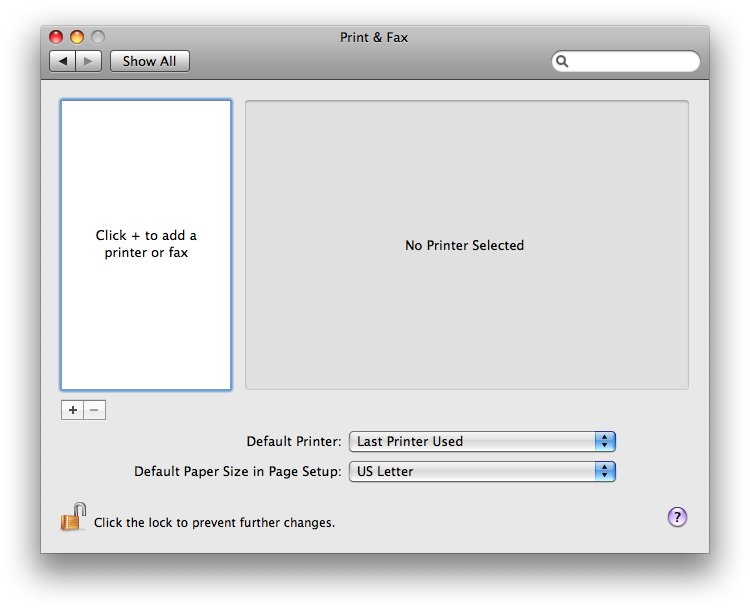Screen dimensions: 750x609
Task: Focus the search text field
Action: 632,61
